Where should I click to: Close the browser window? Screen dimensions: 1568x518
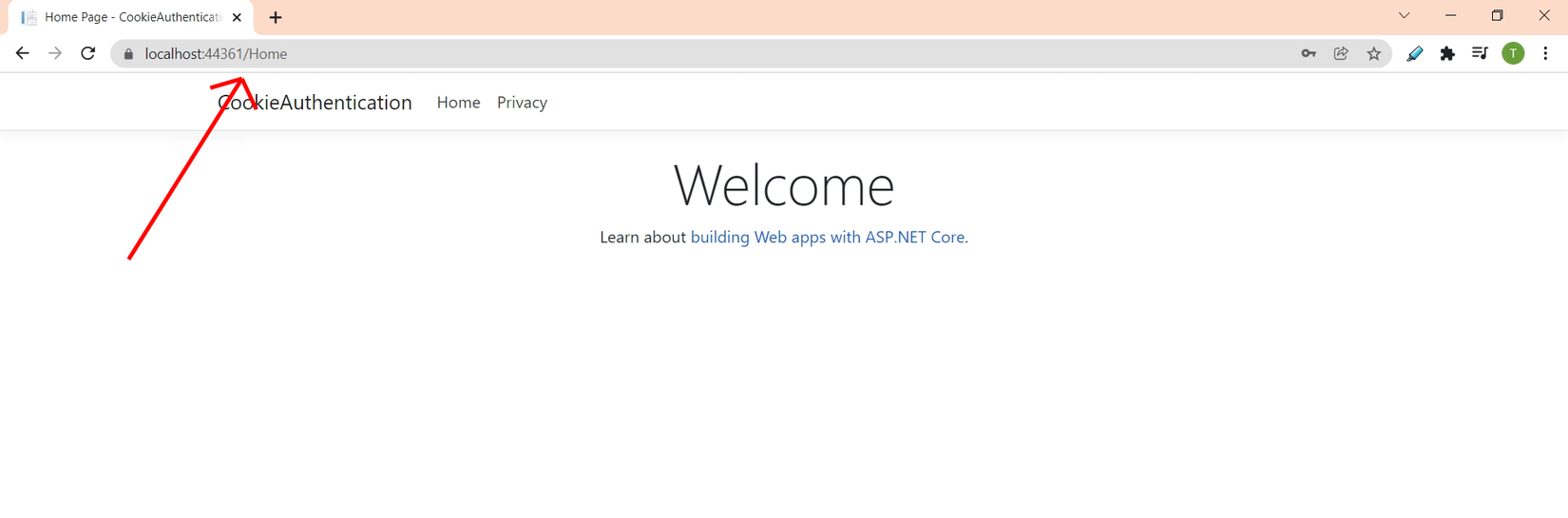1543,16
